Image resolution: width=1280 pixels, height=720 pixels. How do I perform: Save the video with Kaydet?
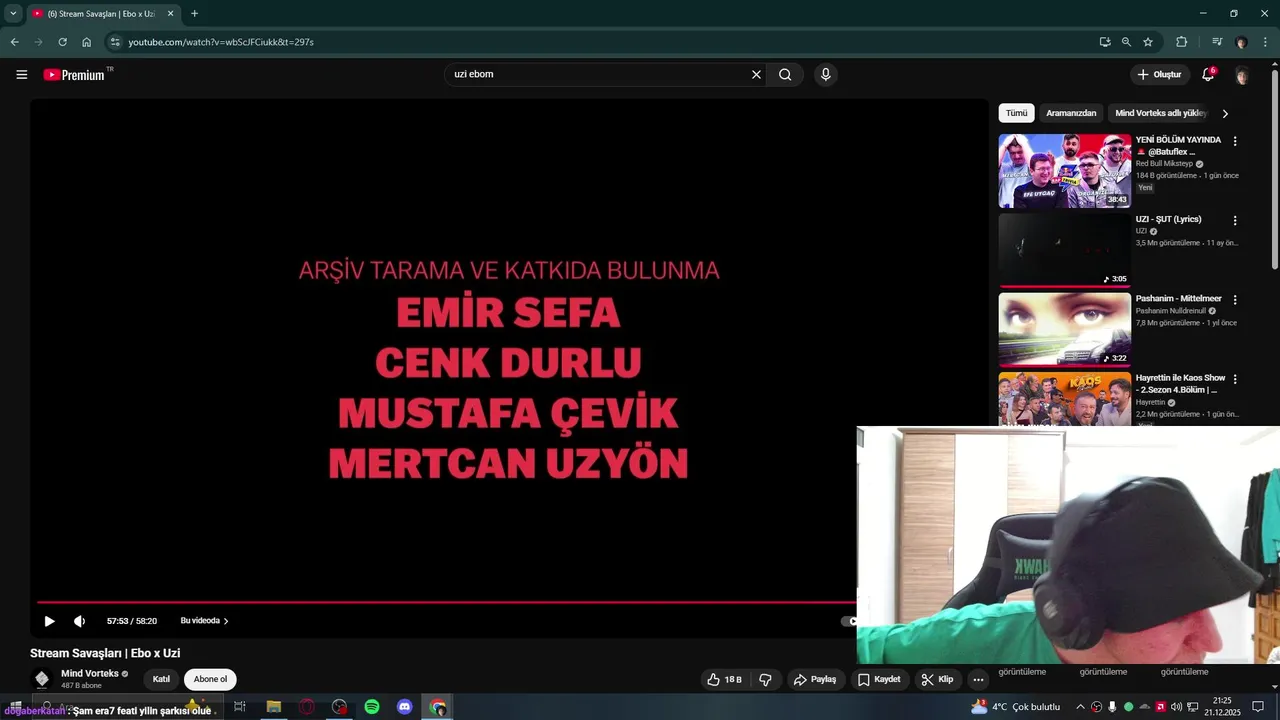click(879, 679)
